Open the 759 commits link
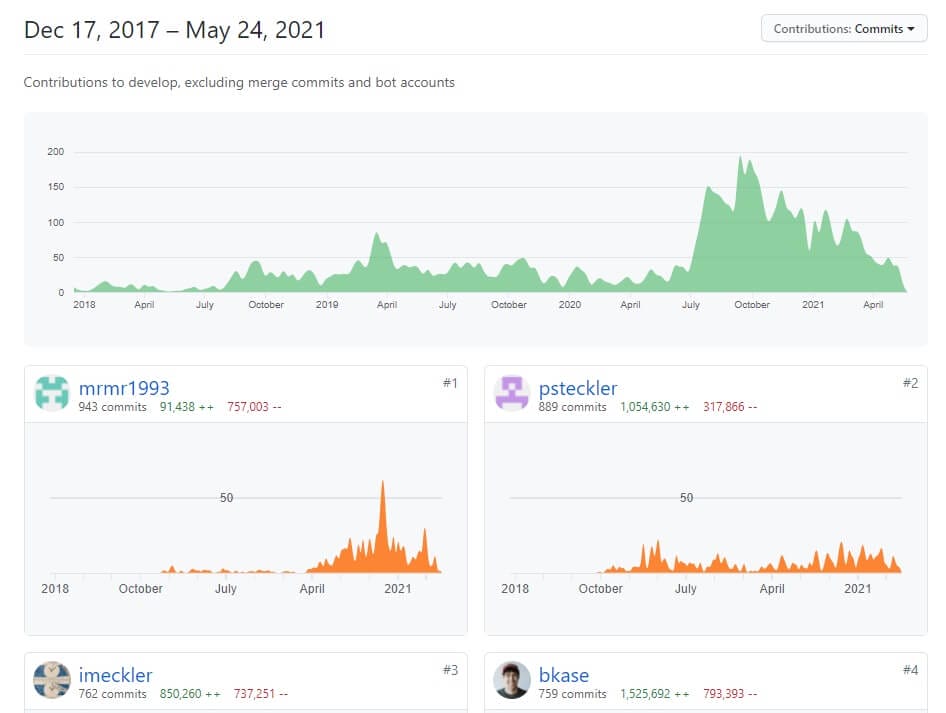 (x=572, y=694)
